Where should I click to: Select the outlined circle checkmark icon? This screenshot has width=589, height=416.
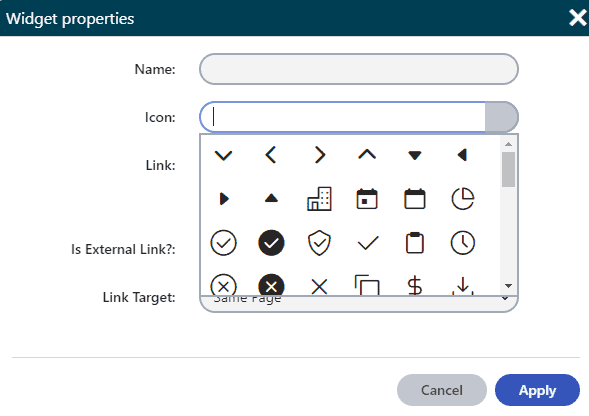[x=224, y=243]
